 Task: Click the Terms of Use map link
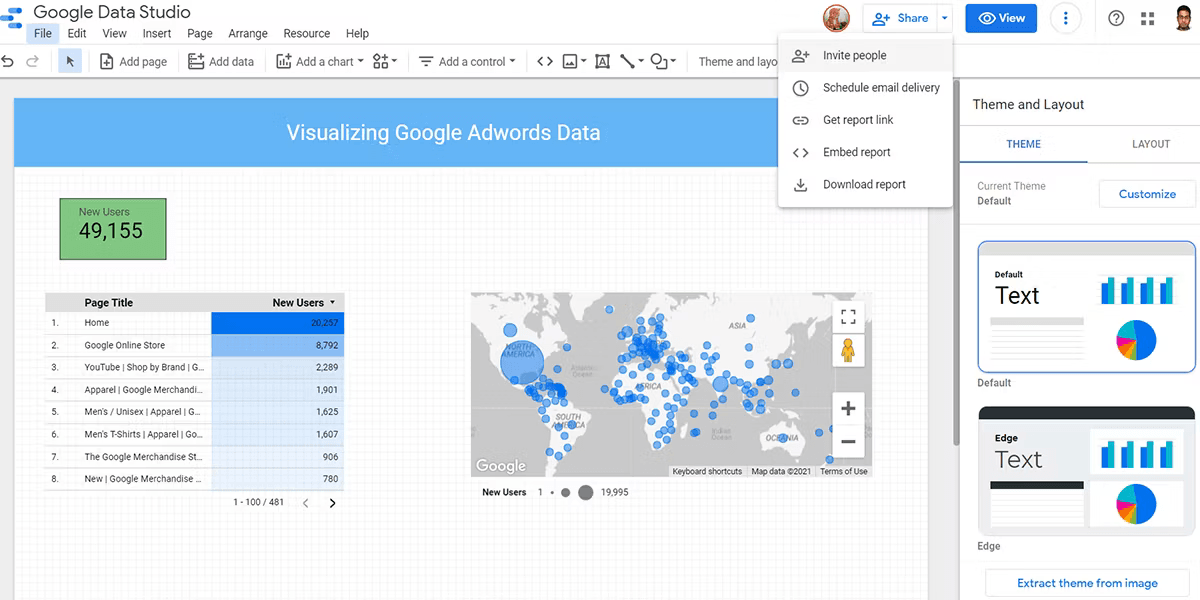click(844, 472)
